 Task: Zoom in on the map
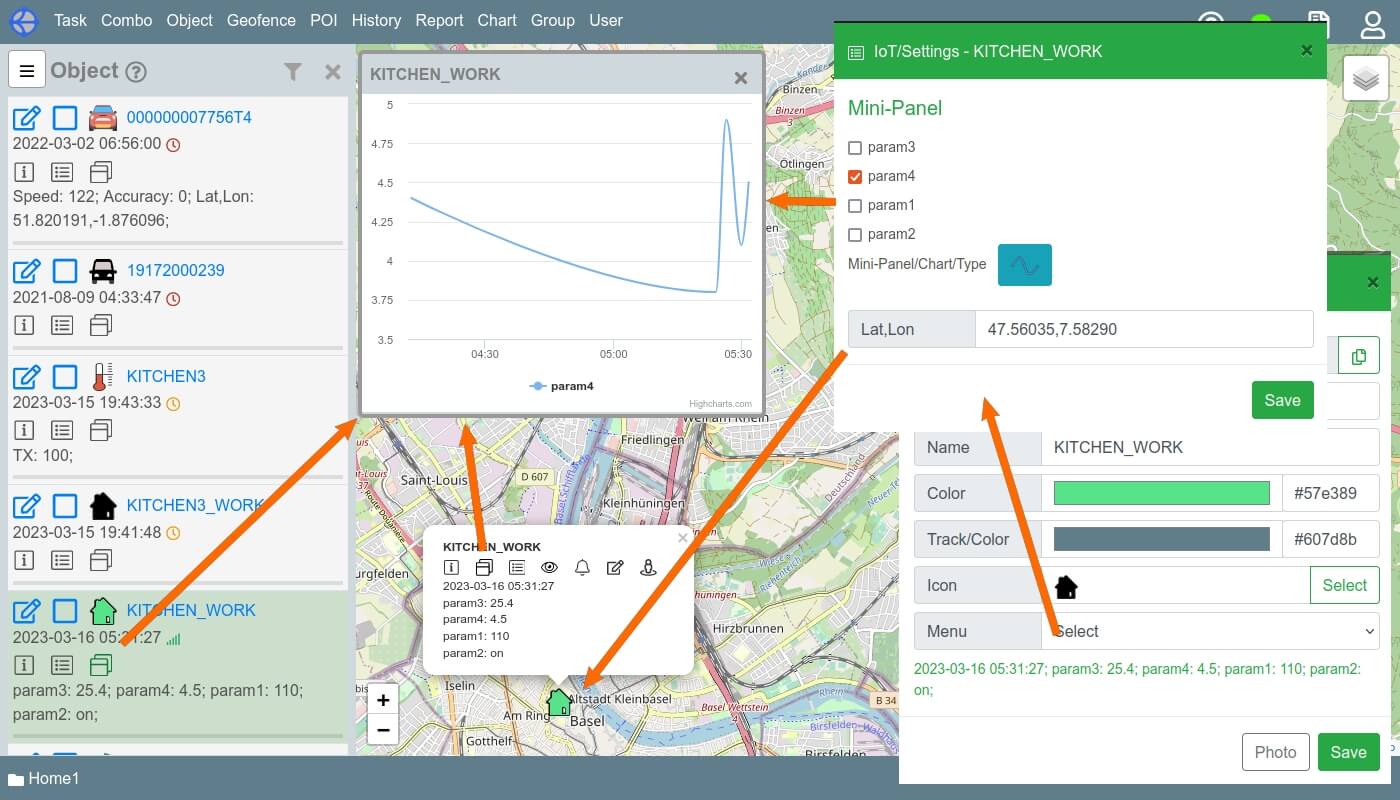(x=383, y=700)
